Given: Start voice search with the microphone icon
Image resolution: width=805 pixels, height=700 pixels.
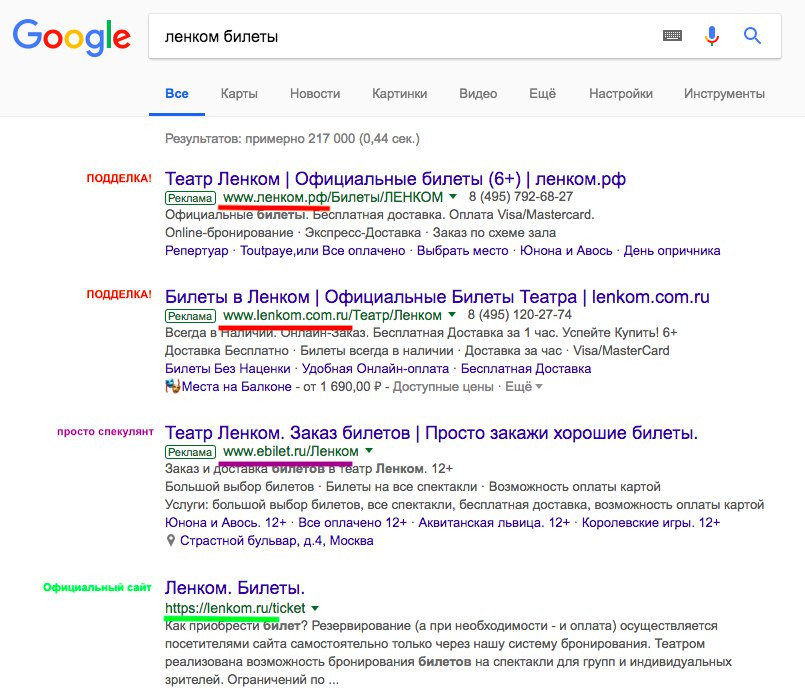Looking at the screenshot, I should coord(712,36).
